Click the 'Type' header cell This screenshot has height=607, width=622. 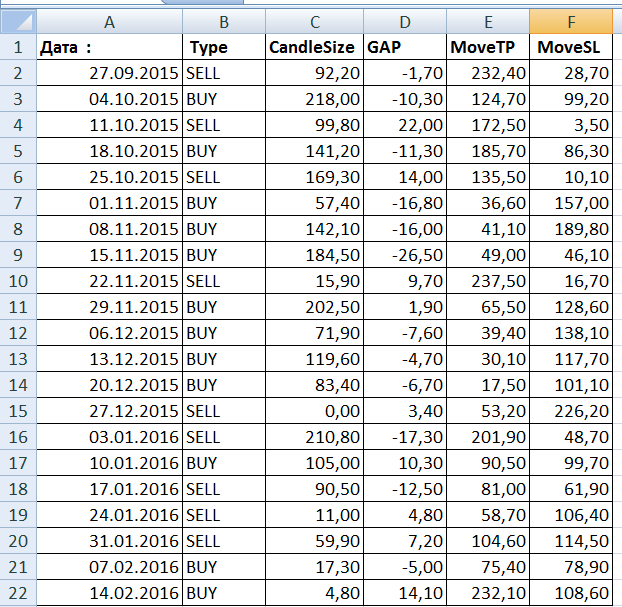[x=224, y=47]
